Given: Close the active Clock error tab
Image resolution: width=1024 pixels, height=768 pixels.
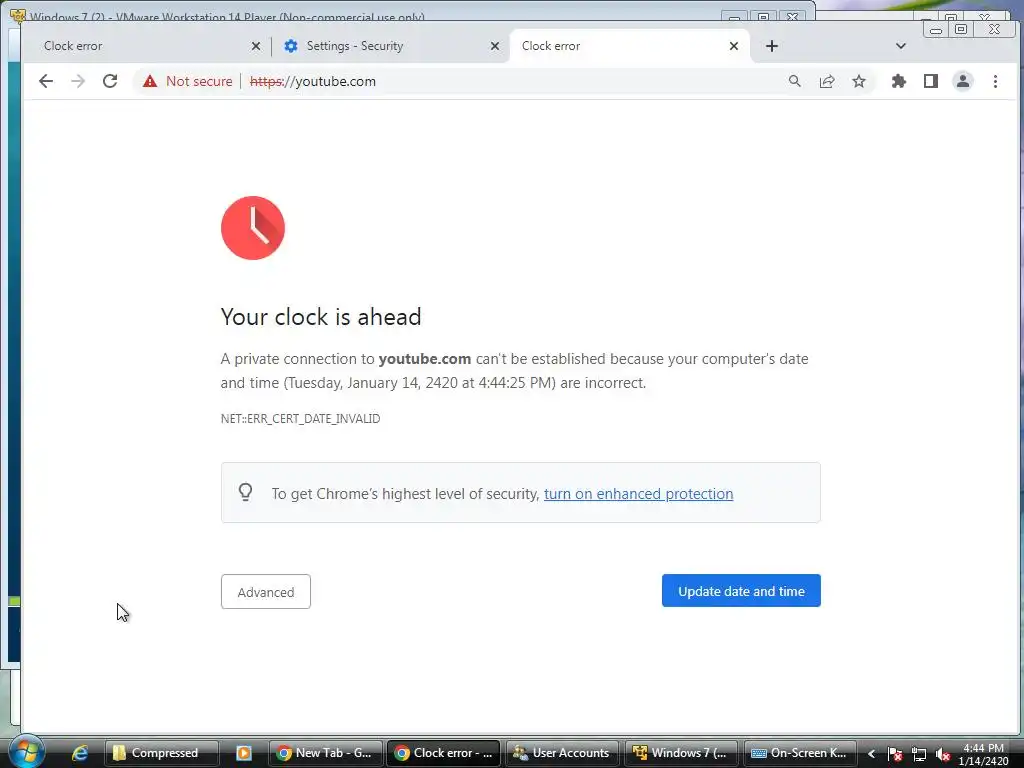Looking at the screenshot, I should point(734,46).
